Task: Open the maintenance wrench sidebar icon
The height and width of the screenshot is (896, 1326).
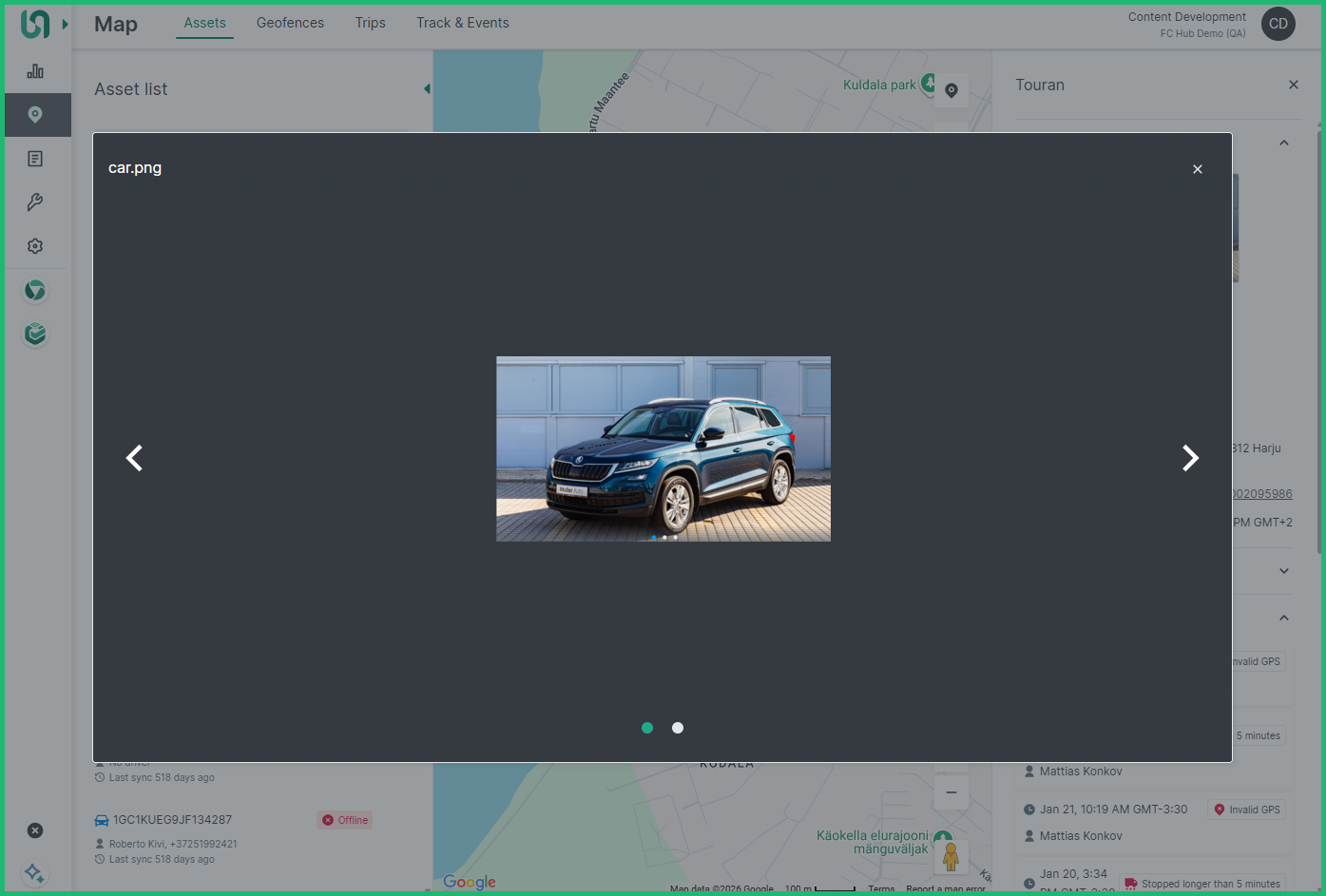Action: 35,202
